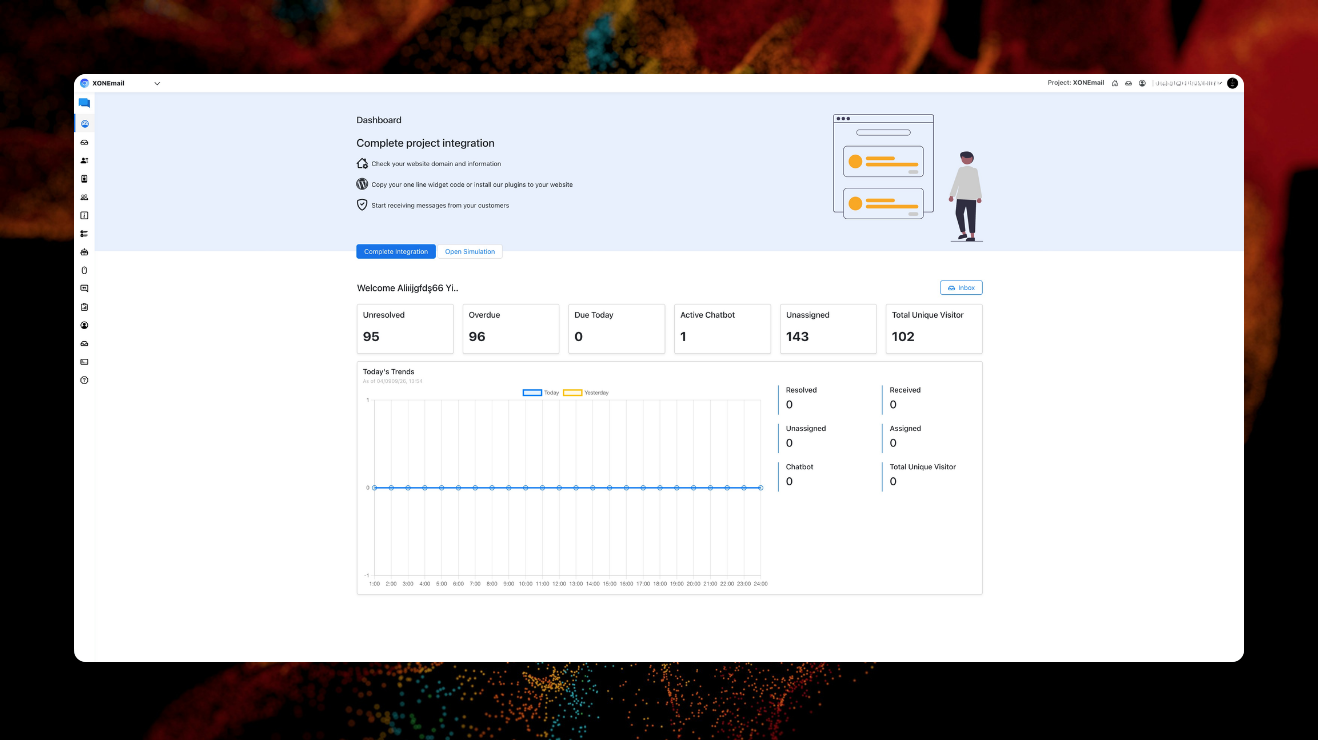This screenshot has width=1318, height=740.
Task: Switch to the Open Simulation tab
Action: click(x=470, y=251)
